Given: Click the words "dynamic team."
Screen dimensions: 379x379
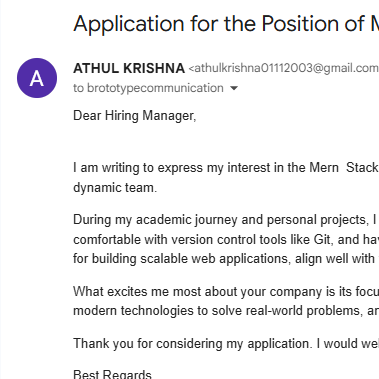Looking at the screenshot, I should point(115,187).
